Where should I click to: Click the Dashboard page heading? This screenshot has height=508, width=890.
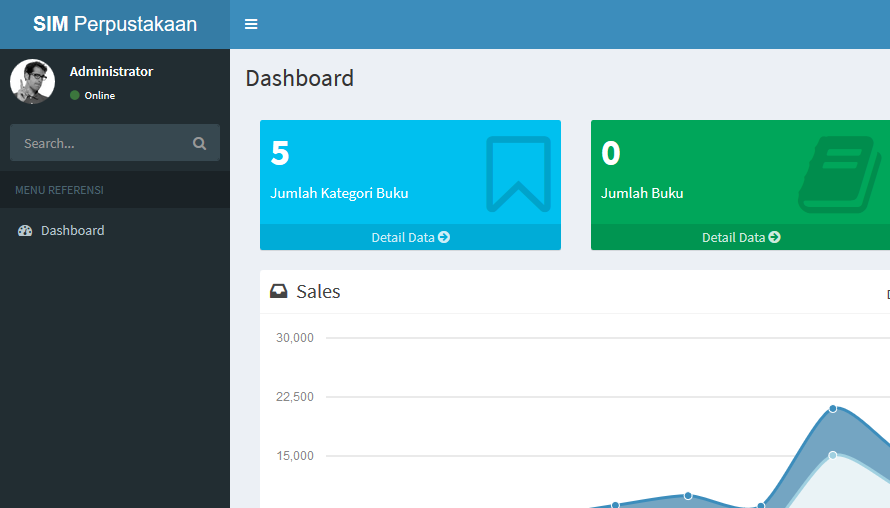[300, 78]
